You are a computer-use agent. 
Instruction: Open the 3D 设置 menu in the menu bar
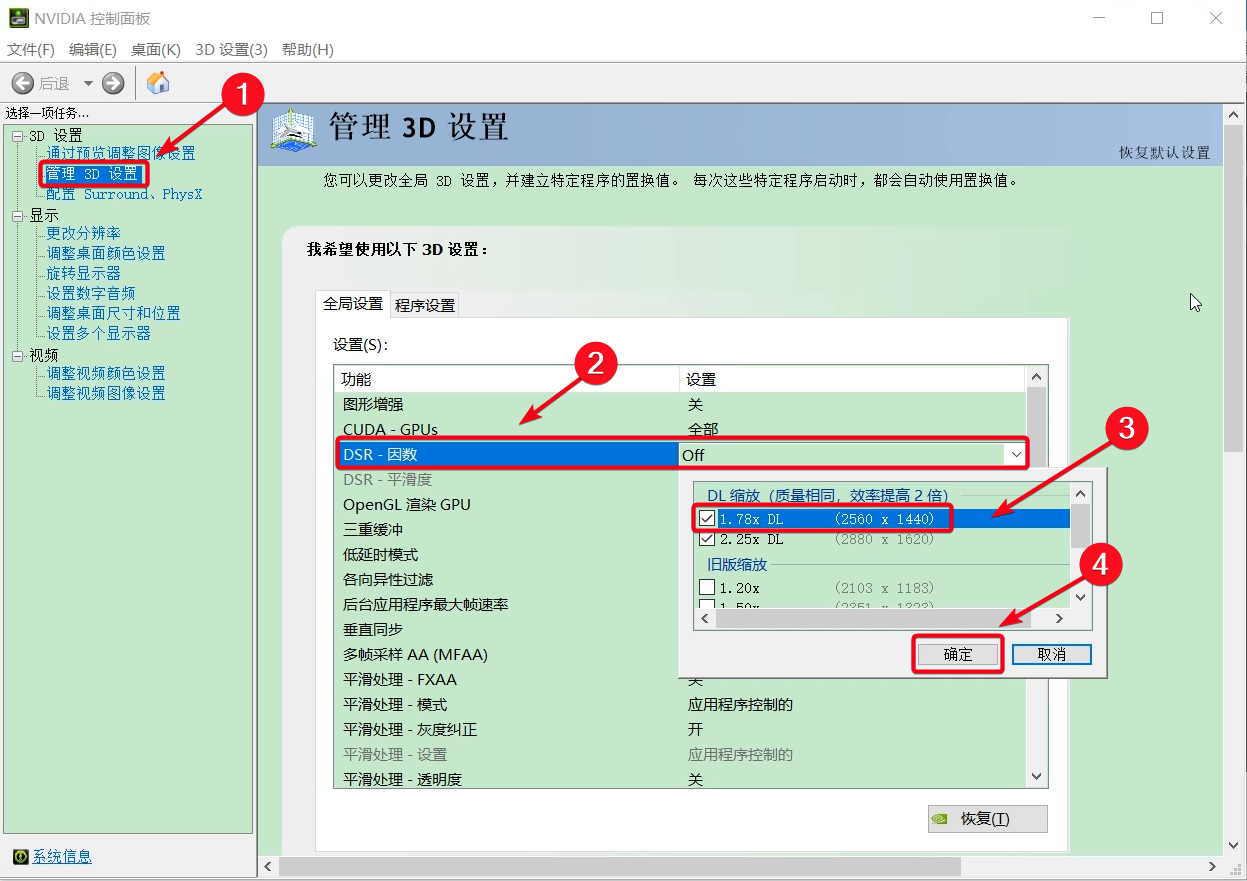click(x=231, y=49)
